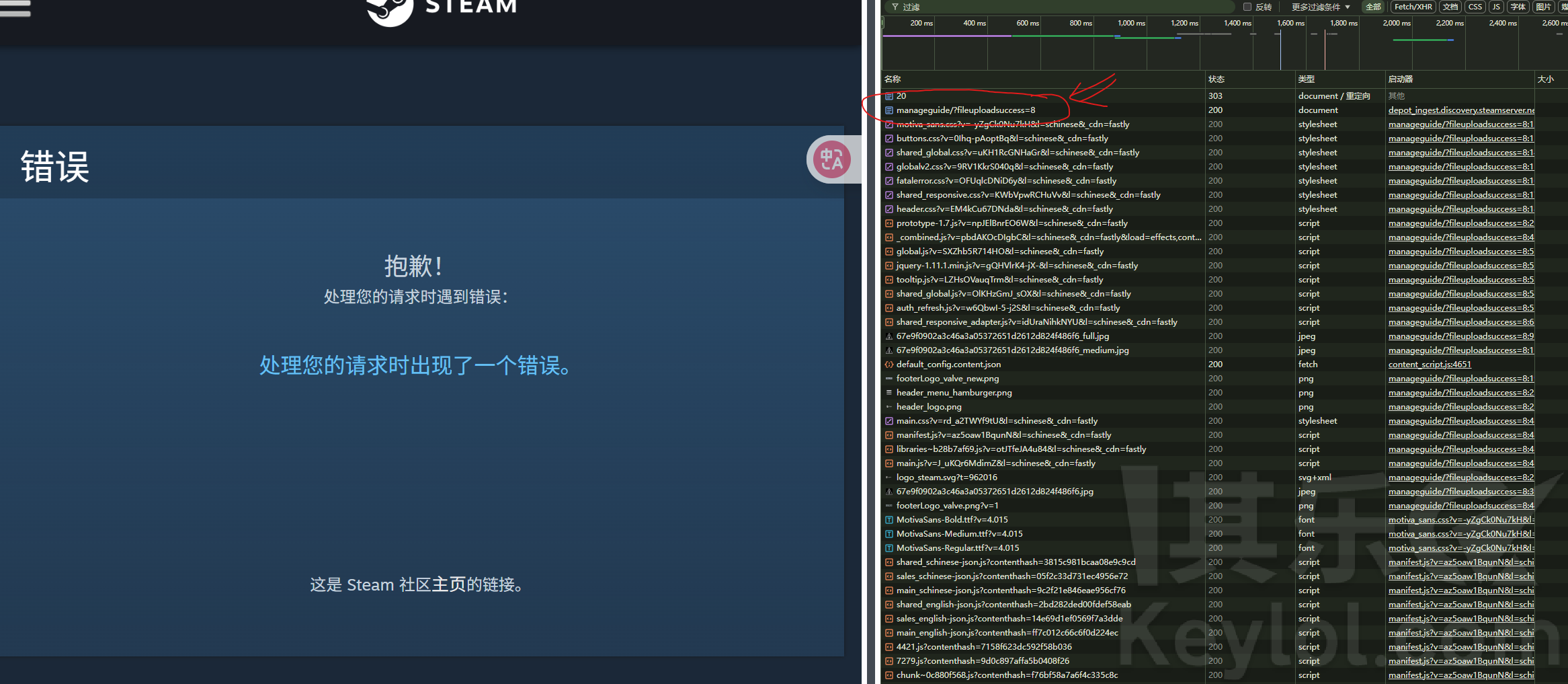Sort requests by the 类型 column header
Image resolution: width=1568 pixels, height=684 pixels.
click(x=1307, y=79)
